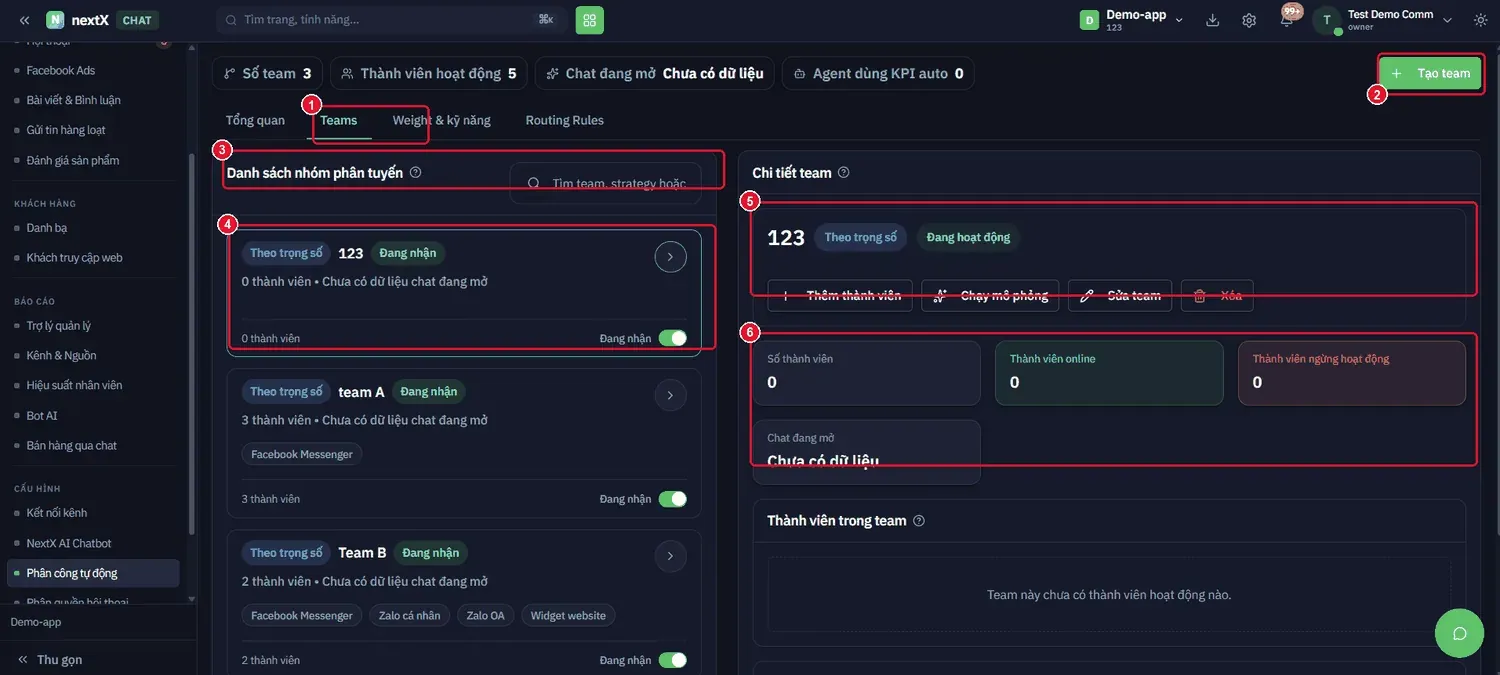The width and height of the screenshot is (1500, 675).
Task: Click the sidebar vertical scrollbar
Action: 192,345
